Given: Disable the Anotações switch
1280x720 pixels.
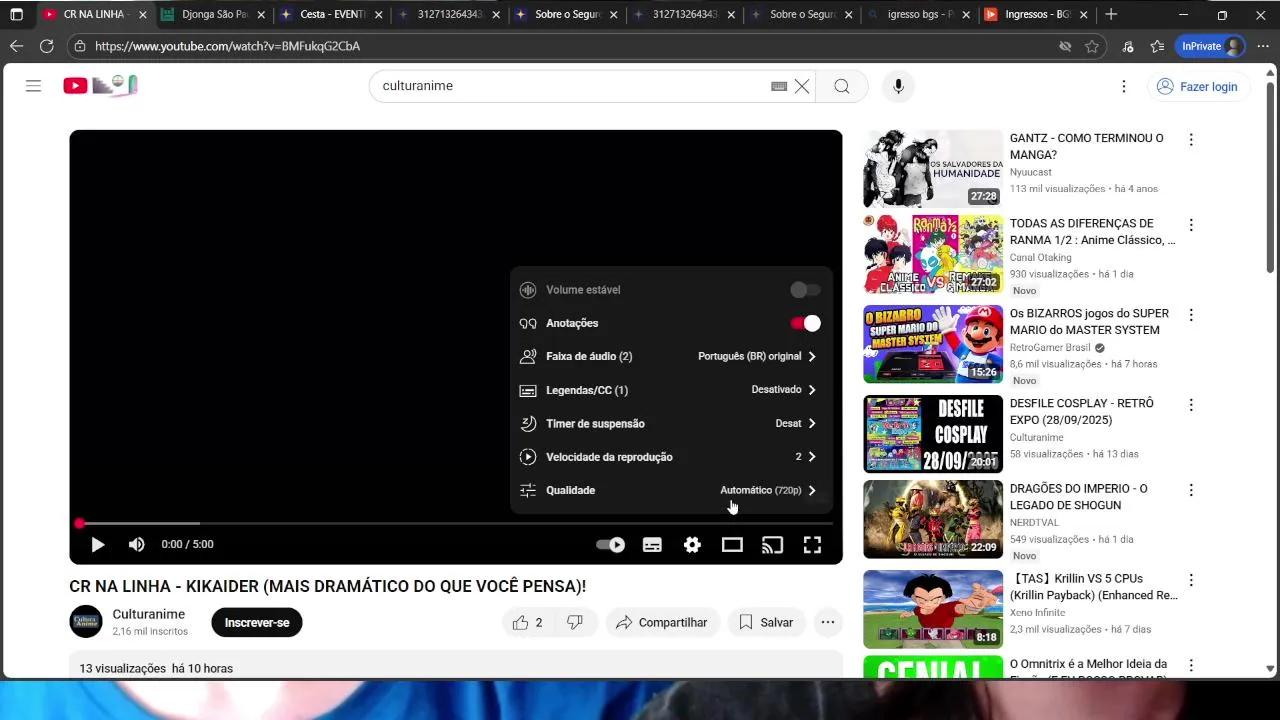Looking at the screenshot, I should click(x=805, y=323).
